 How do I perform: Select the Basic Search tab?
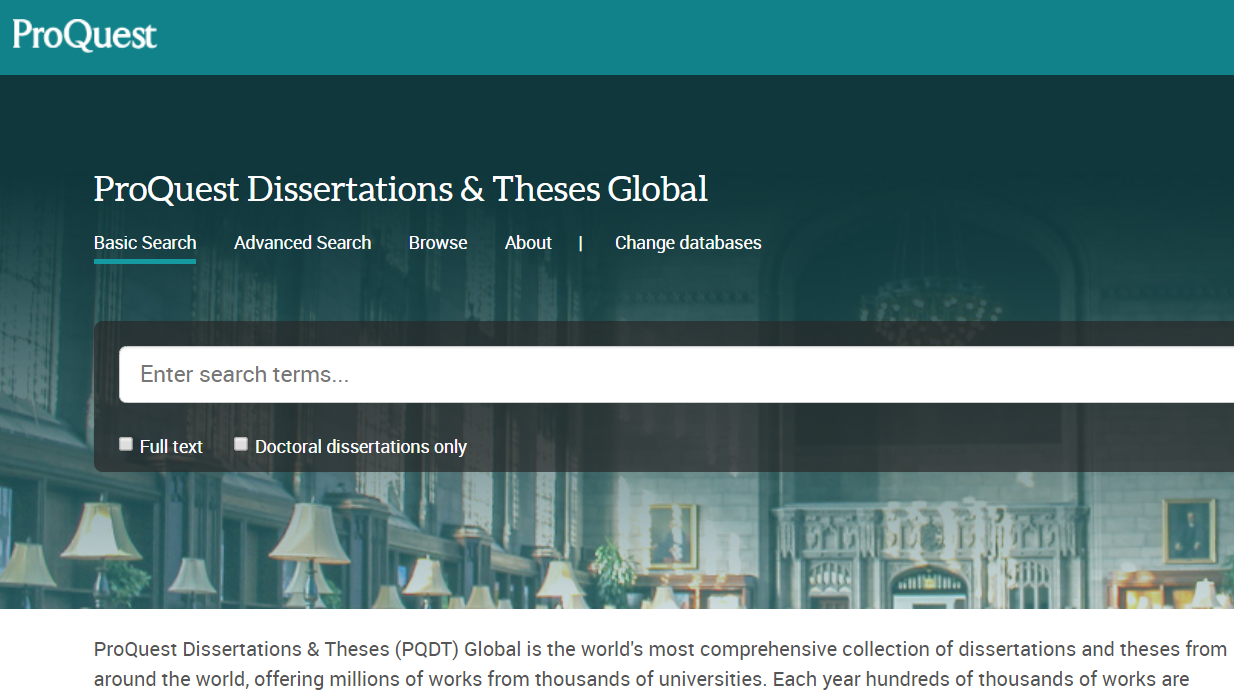click(145, 243)
